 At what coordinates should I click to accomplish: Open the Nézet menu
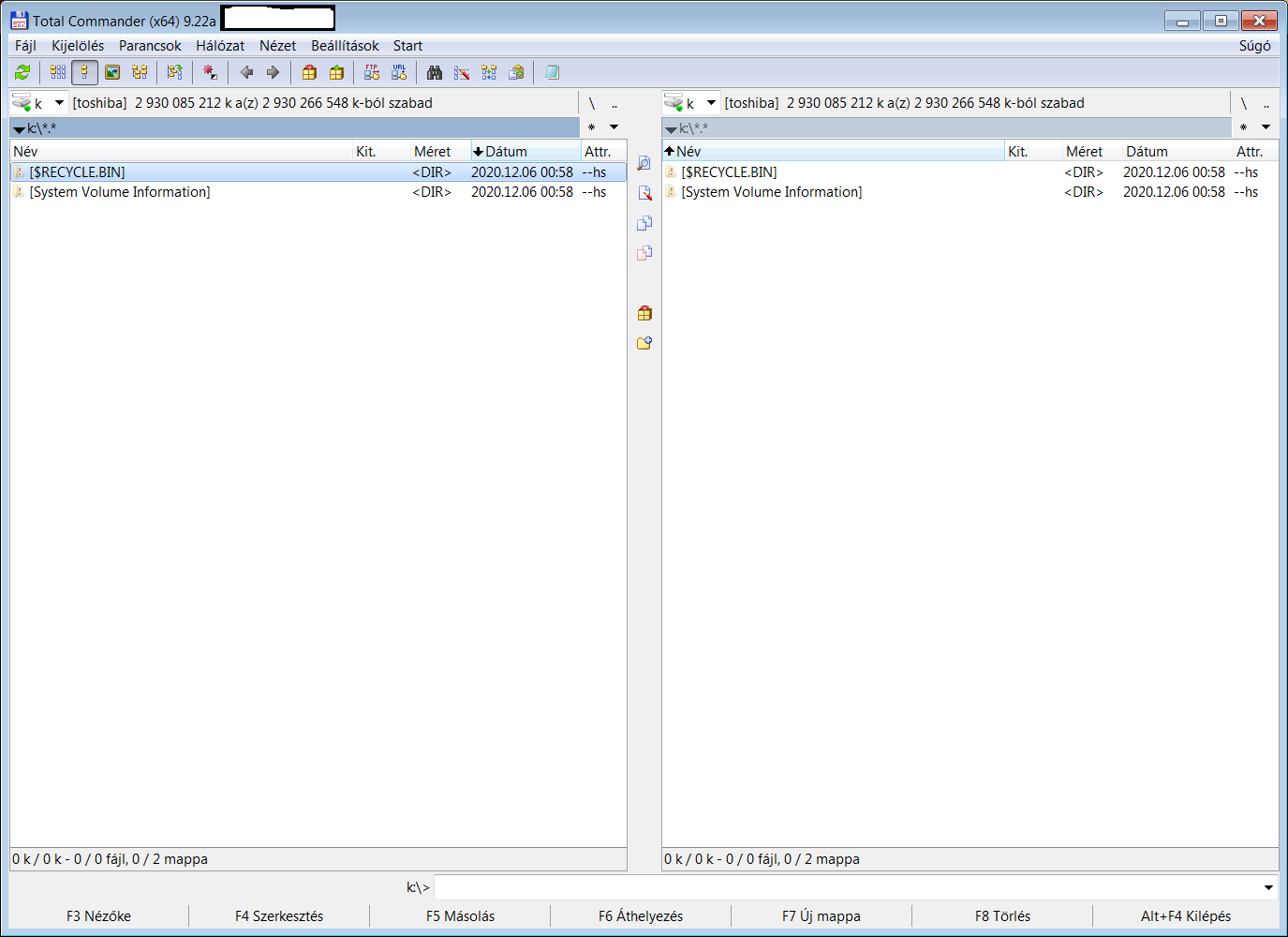click(277, 46)
